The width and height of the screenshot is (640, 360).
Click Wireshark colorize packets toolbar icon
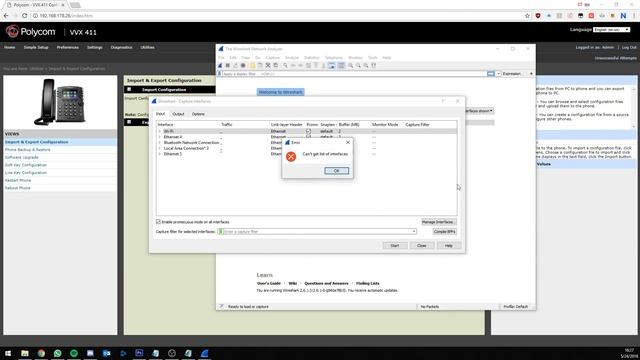(x=341, y=65)
